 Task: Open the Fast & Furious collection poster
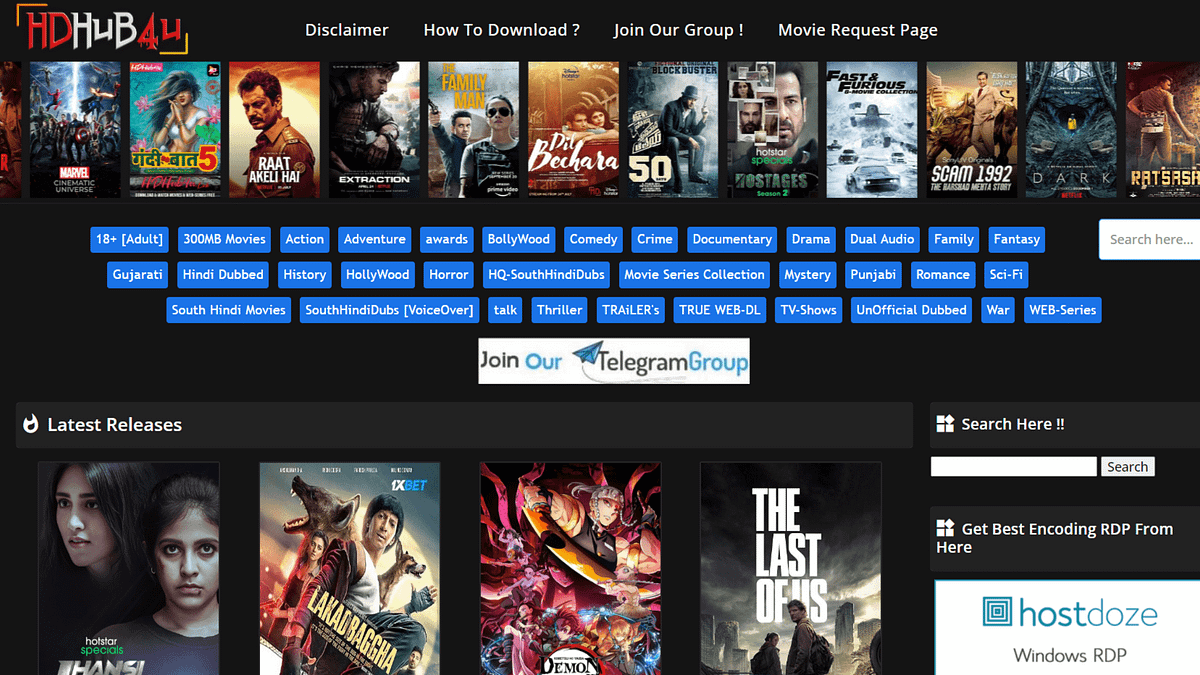click(x=872, y=130)
